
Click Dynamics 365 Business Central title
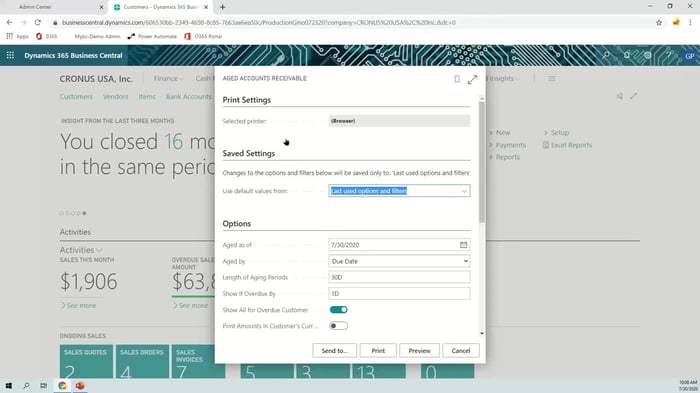pyautogui.click(x=73, y=55)
